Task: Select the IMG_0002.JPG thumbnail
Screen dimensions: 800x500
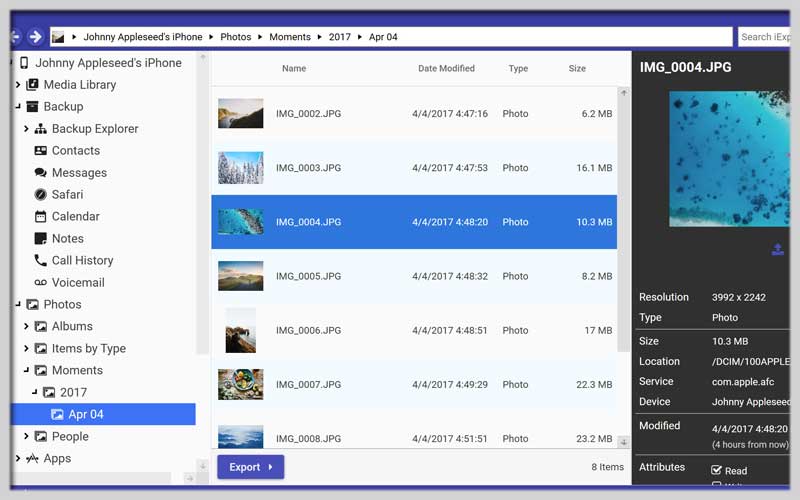Action: pyautogui.click(x=240, y=113)
